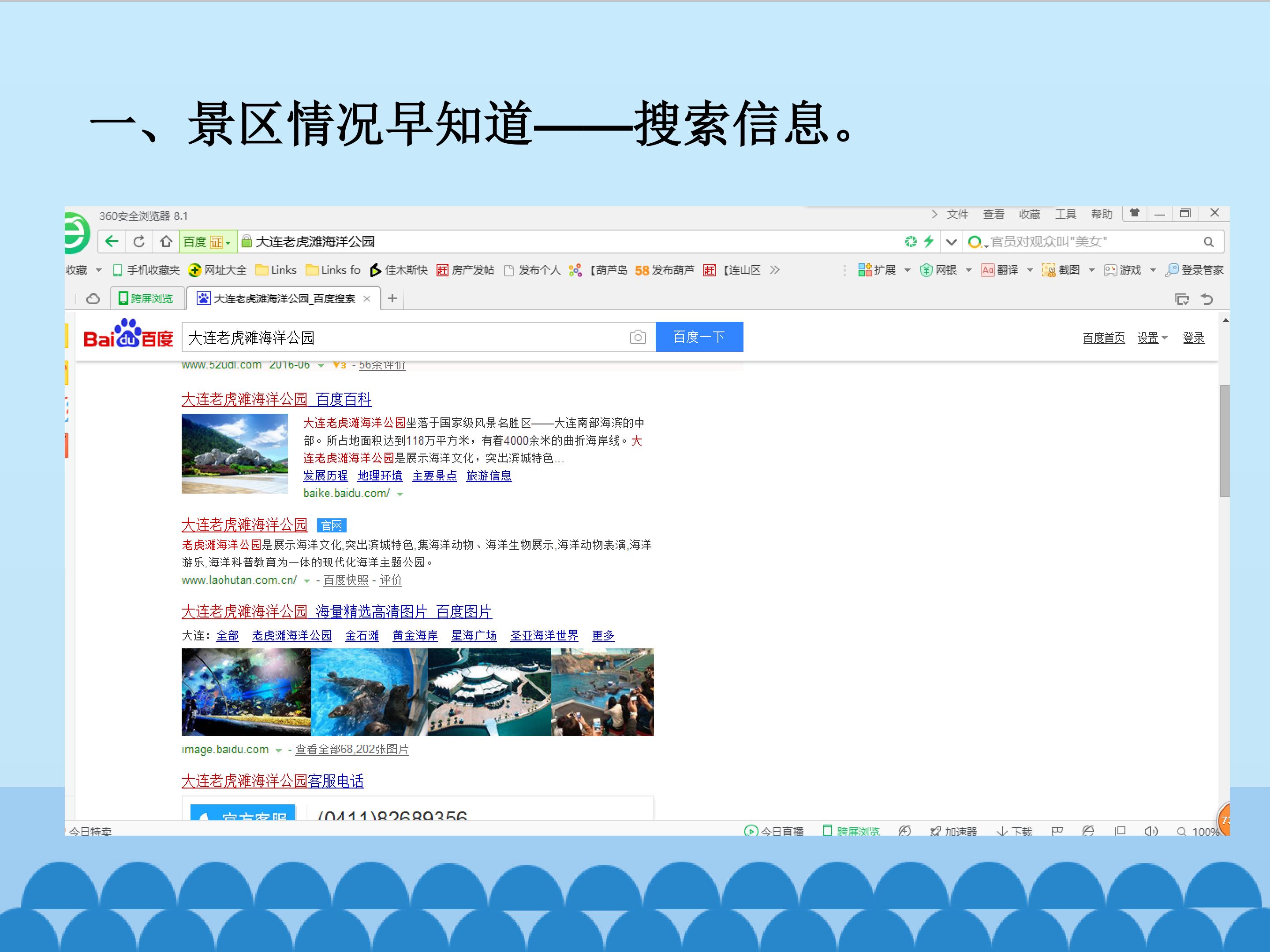Image resolution: width=1270 pixels, height=952 pixels.
Task: Click the 百度一下 search button
Action: coord(699,337)
